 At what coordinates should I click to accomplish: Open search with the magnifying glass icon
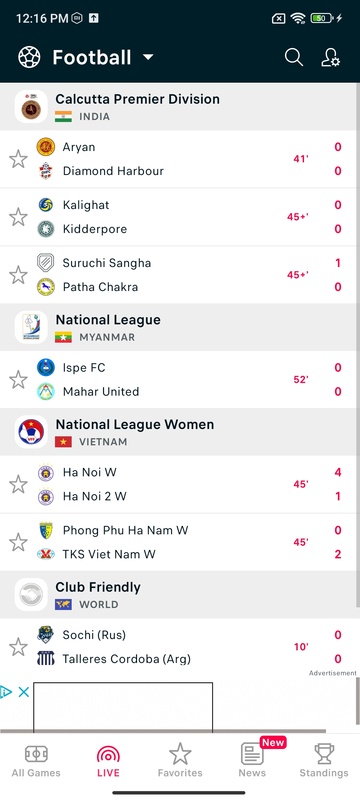[294, 57]
